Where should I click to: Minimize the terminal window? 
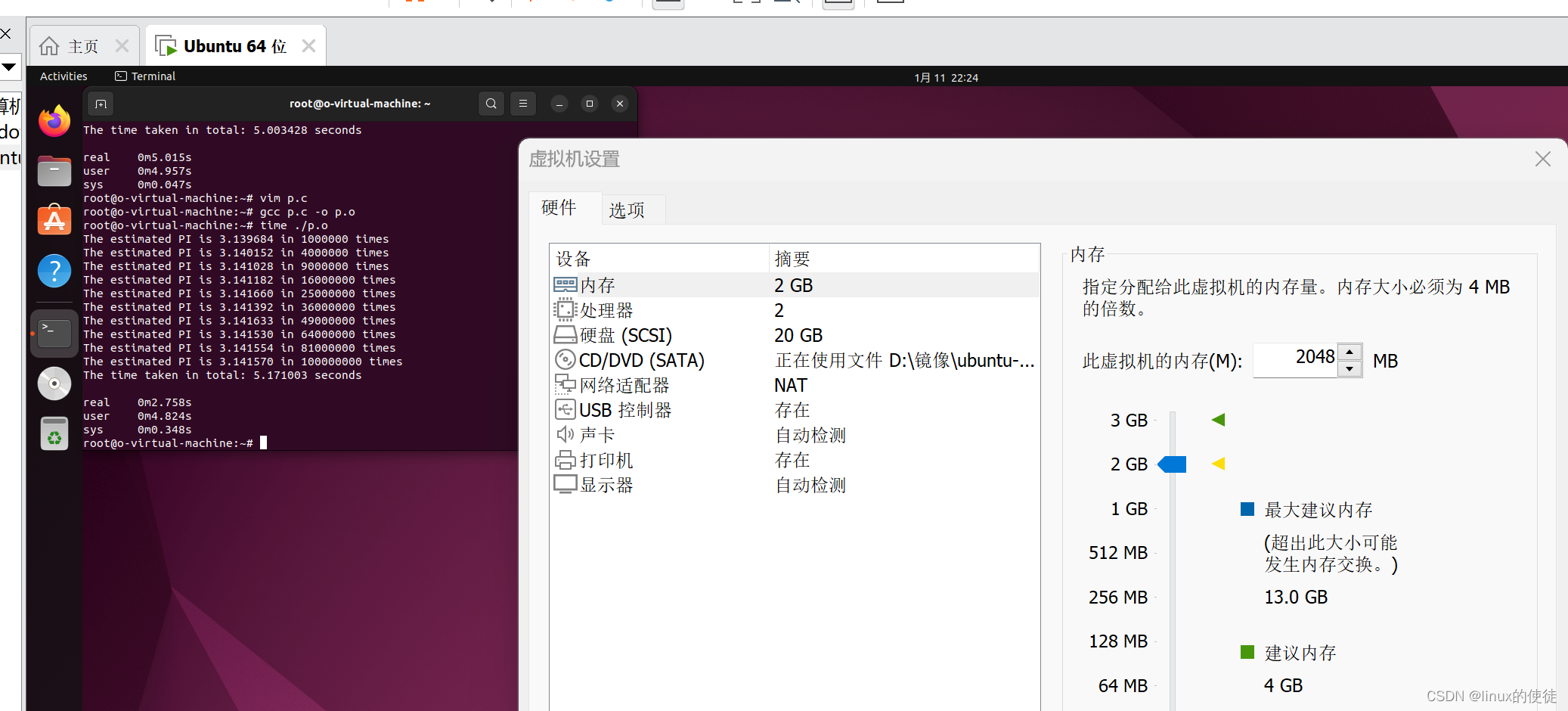pyautogui.click(x=559, y=104)
